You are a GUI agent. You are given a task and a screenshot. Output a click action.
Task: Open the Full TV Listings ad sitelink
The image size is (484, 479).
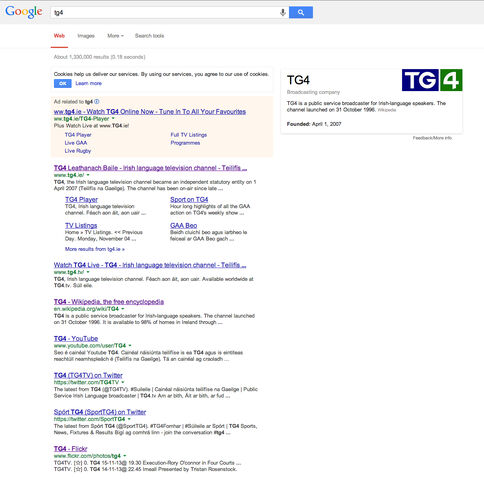click(x=189, y=135)
